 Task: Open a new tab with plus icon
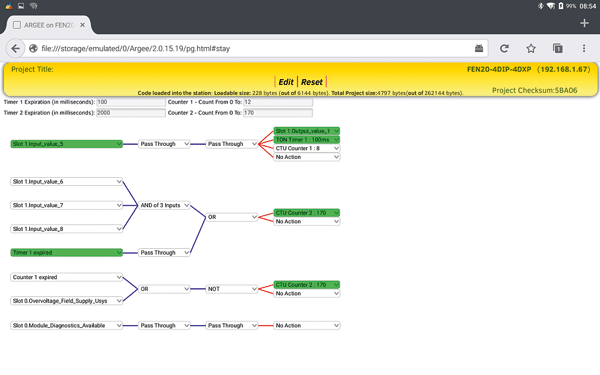click(x=584, y=23)
